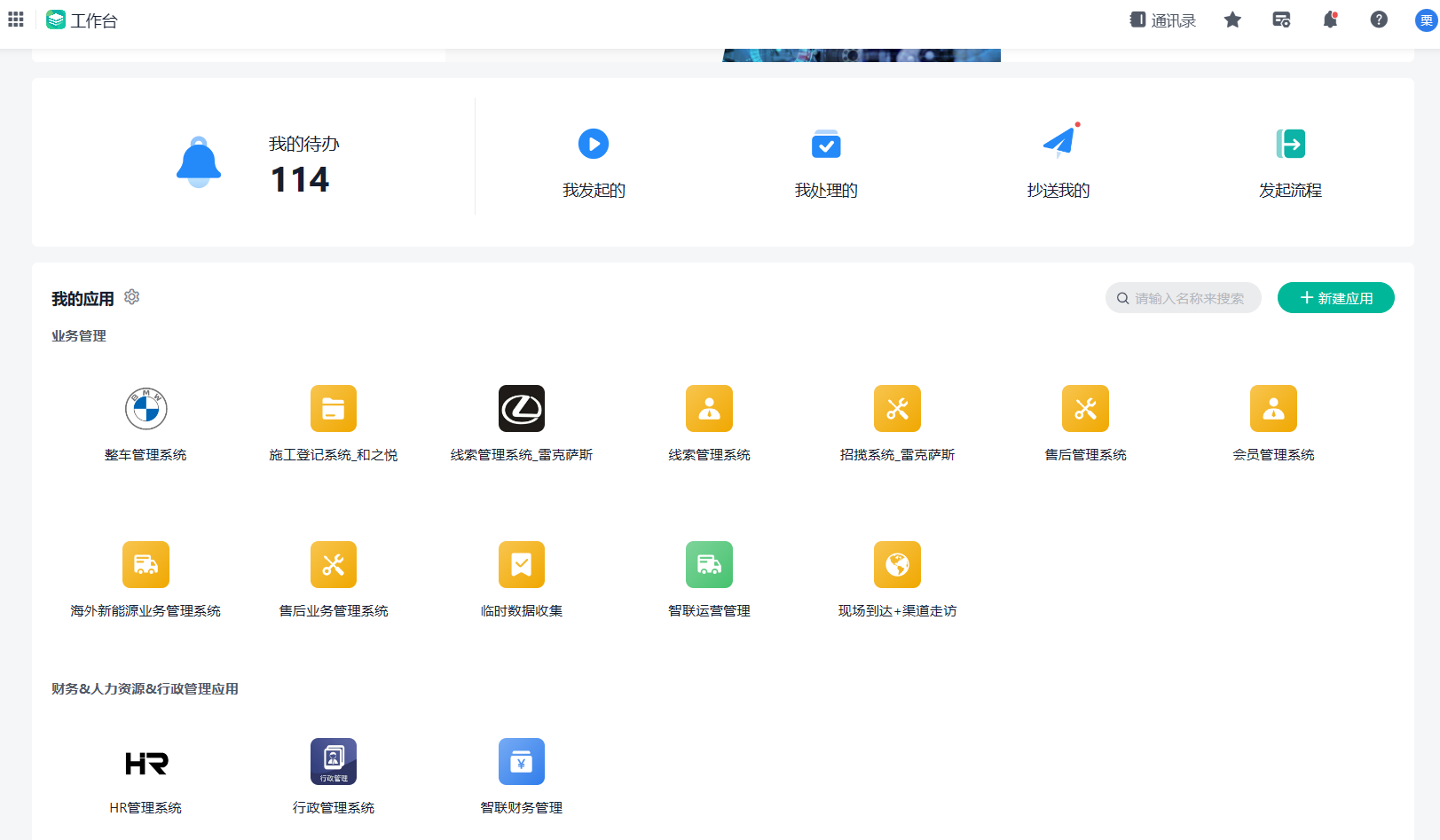Image resolution: width=1440 pixels, height=840 pixels.
Task: Open the app grid launcher icon
Action: click(x=16, y=20)
